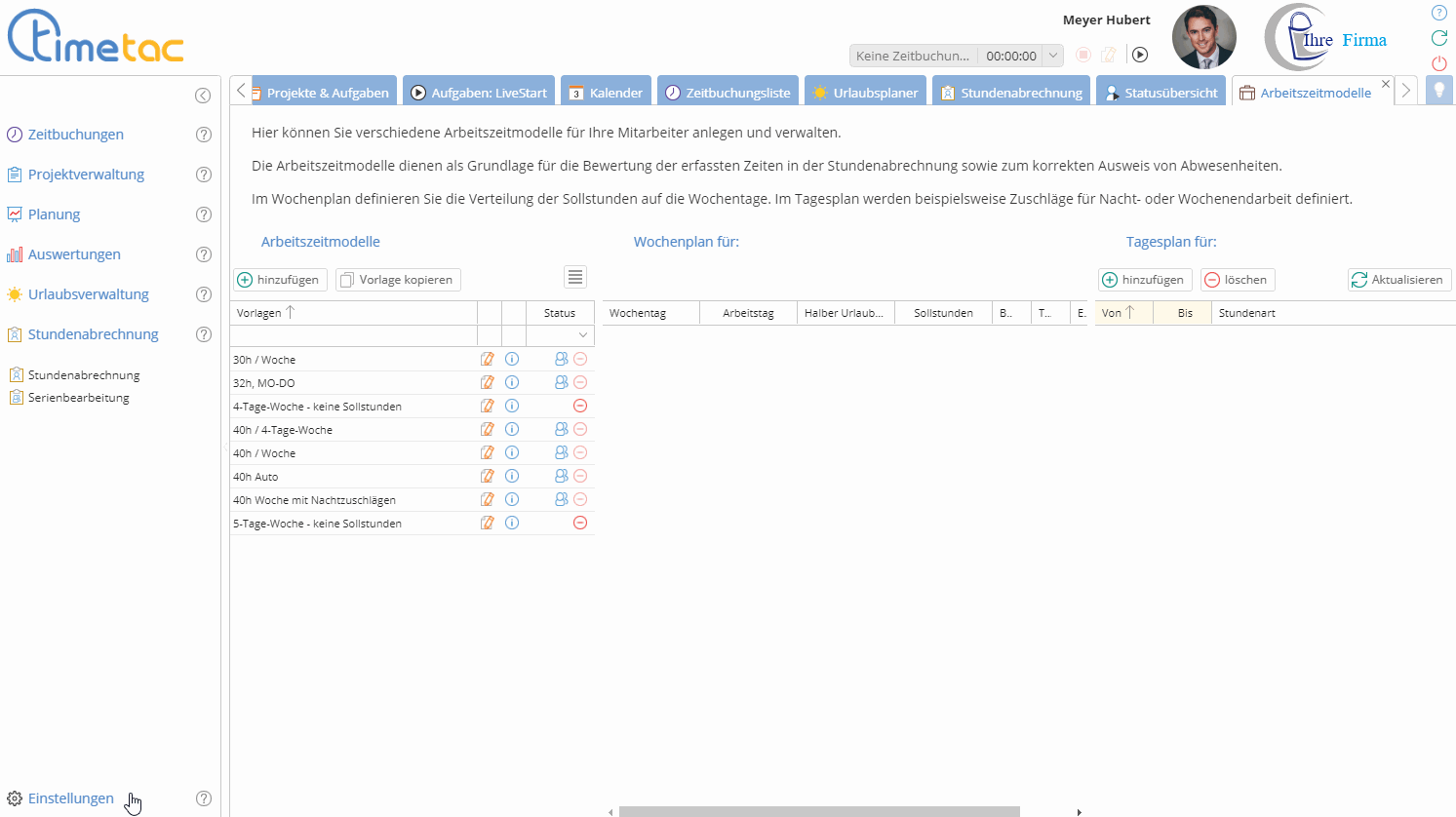Expand the Keine Zeitbuchung task dropdown

(x=1053, y=56)
